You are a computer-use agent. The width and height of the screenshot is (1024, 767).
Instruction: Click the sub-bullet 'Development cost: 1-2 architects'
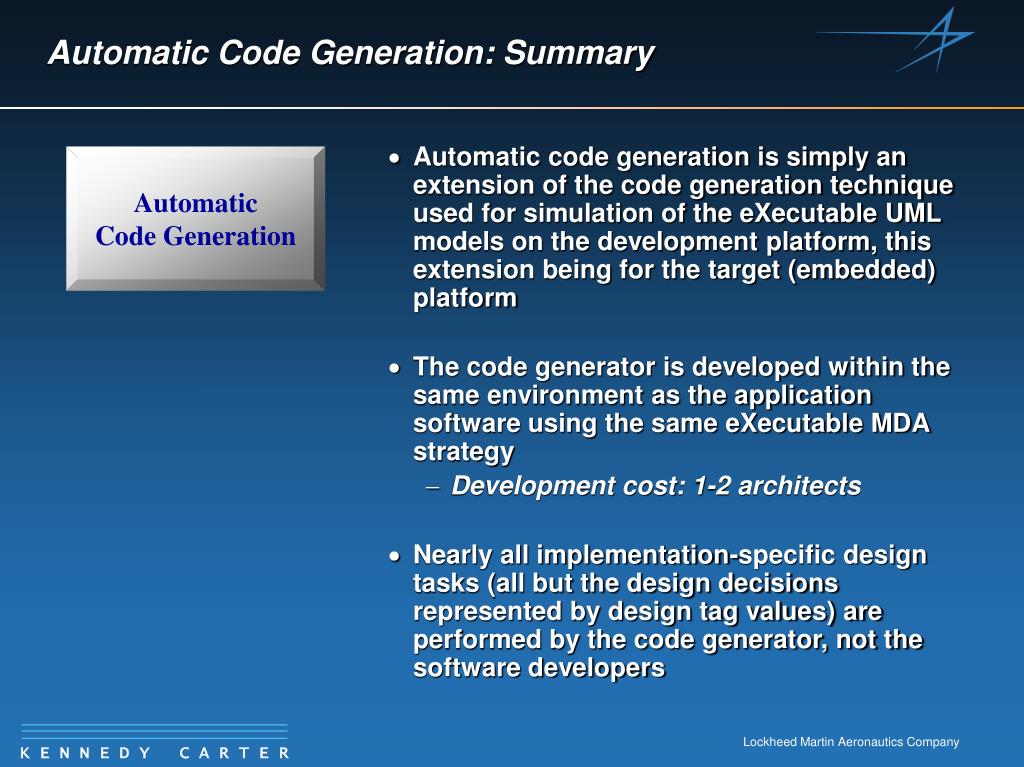656,486
